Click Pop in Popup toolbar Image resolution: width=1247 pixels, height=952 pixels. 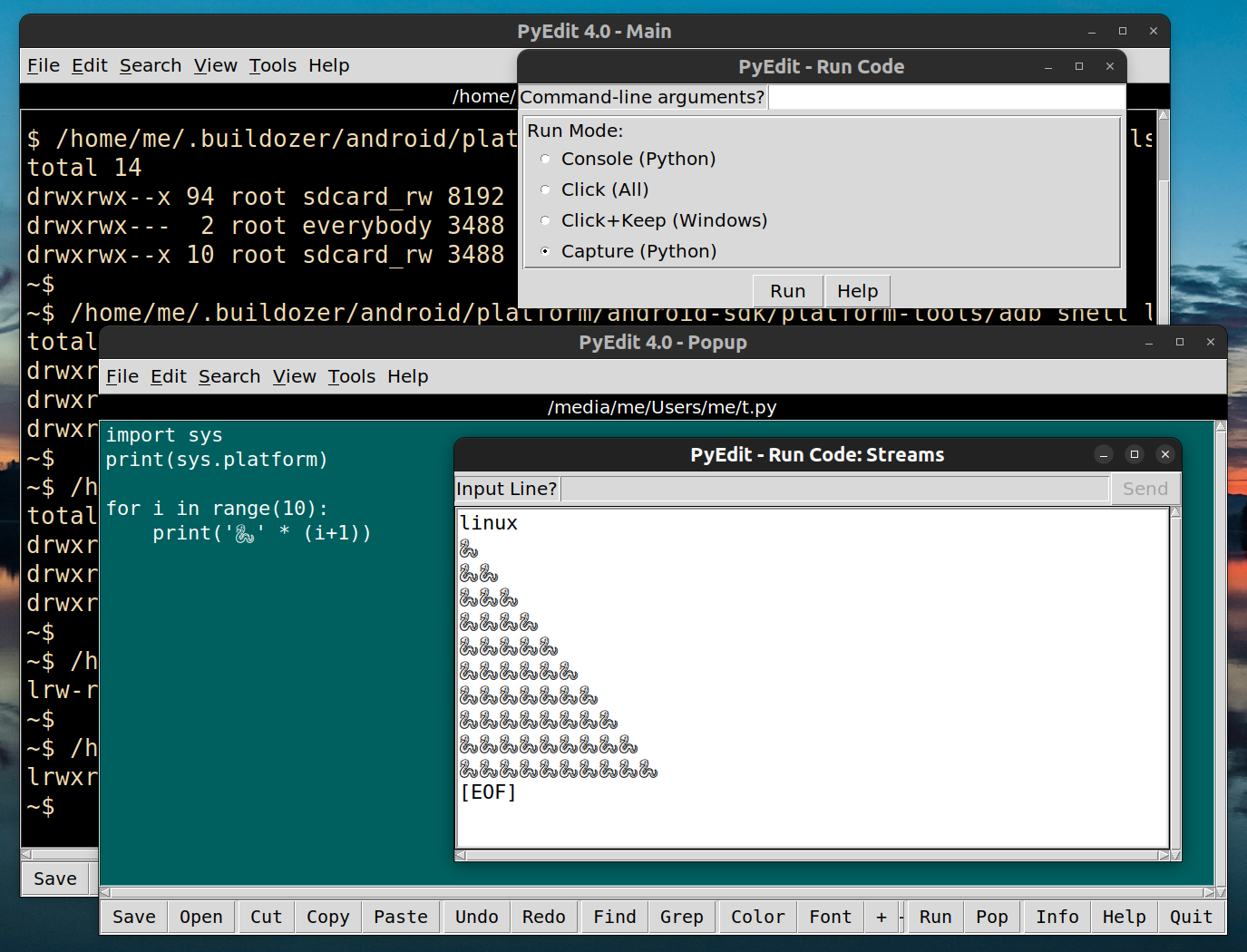(992, 917)
